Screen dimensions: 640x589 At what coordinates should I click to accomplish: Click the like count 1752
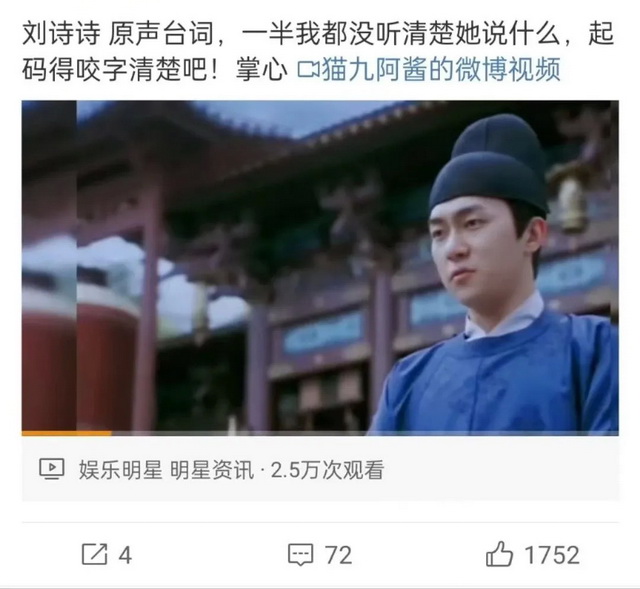click(551, 555)
